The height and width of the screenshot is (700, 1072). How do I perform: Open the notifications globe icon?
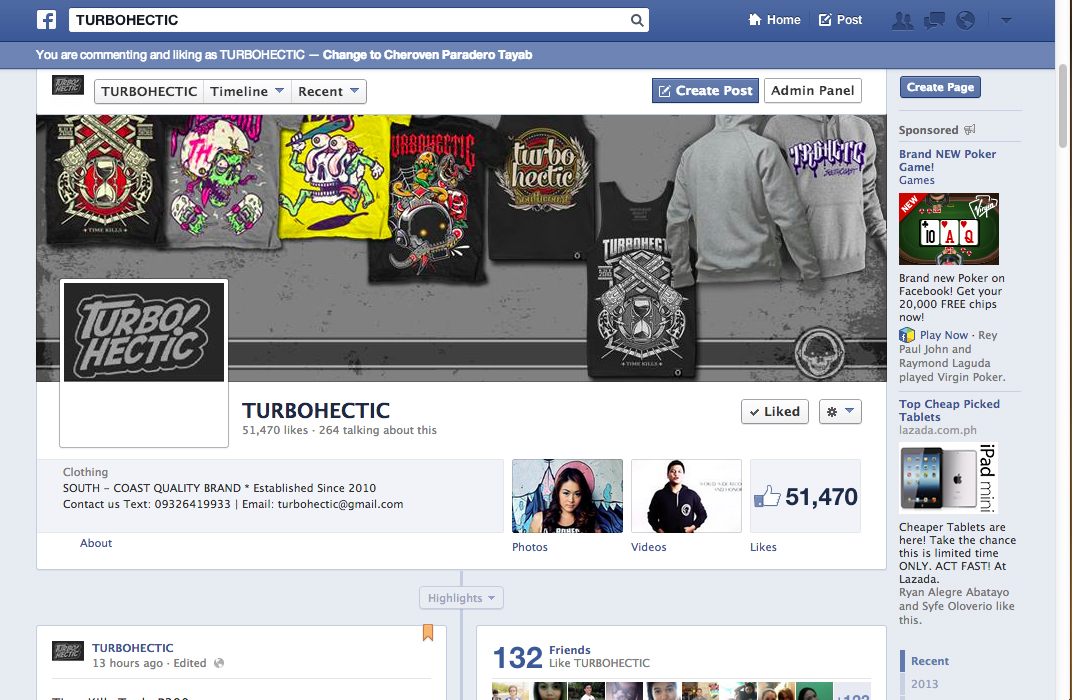(965, 21)
